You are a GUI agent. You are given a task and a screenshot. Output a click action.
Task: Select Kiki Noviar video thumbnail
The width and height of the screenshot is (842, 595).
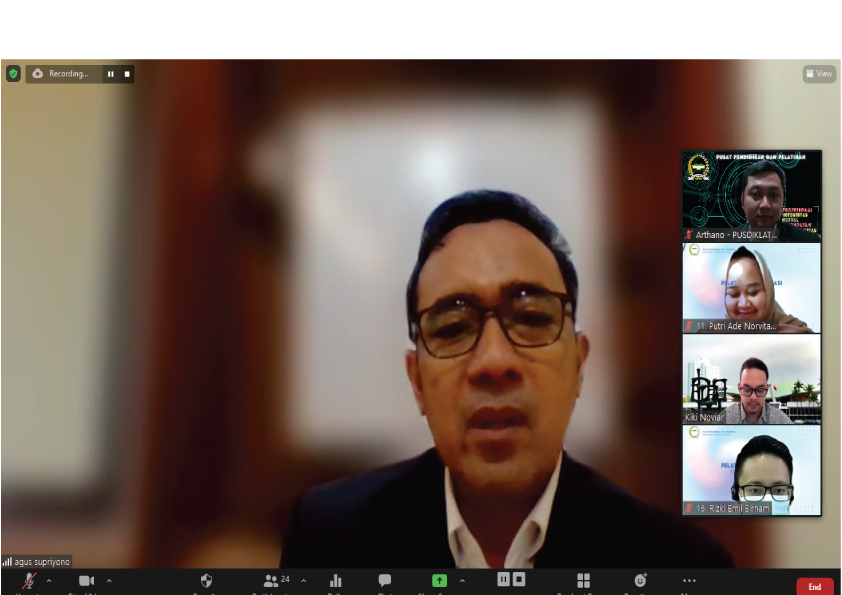coord(752,379)
